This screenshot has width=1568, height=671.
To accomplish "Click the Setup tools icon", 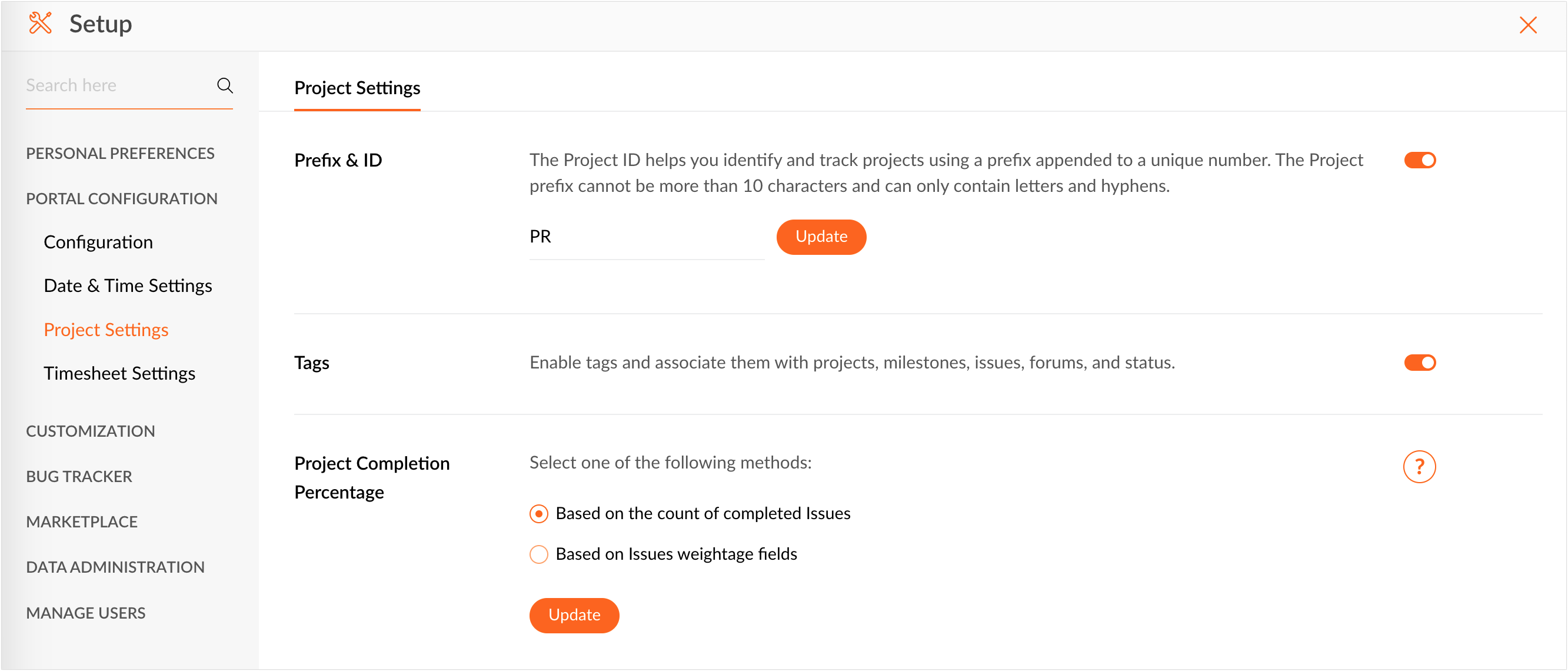I will click(40, 24).
